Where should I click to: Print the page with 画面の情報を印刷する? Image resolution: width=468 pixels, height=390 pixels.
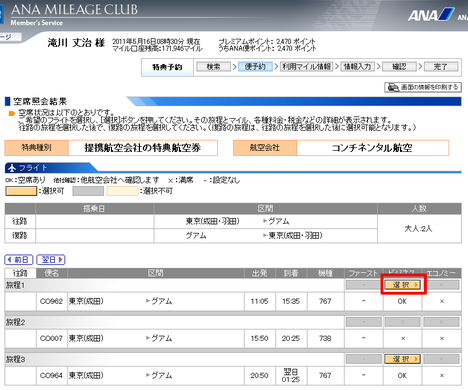[423, 87]
